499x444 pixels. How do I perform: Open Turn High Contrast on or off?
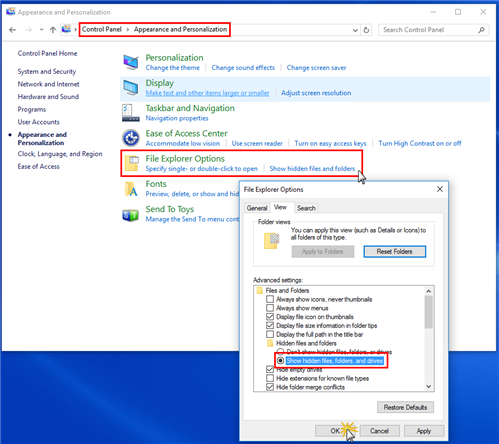tap(420, 143)
